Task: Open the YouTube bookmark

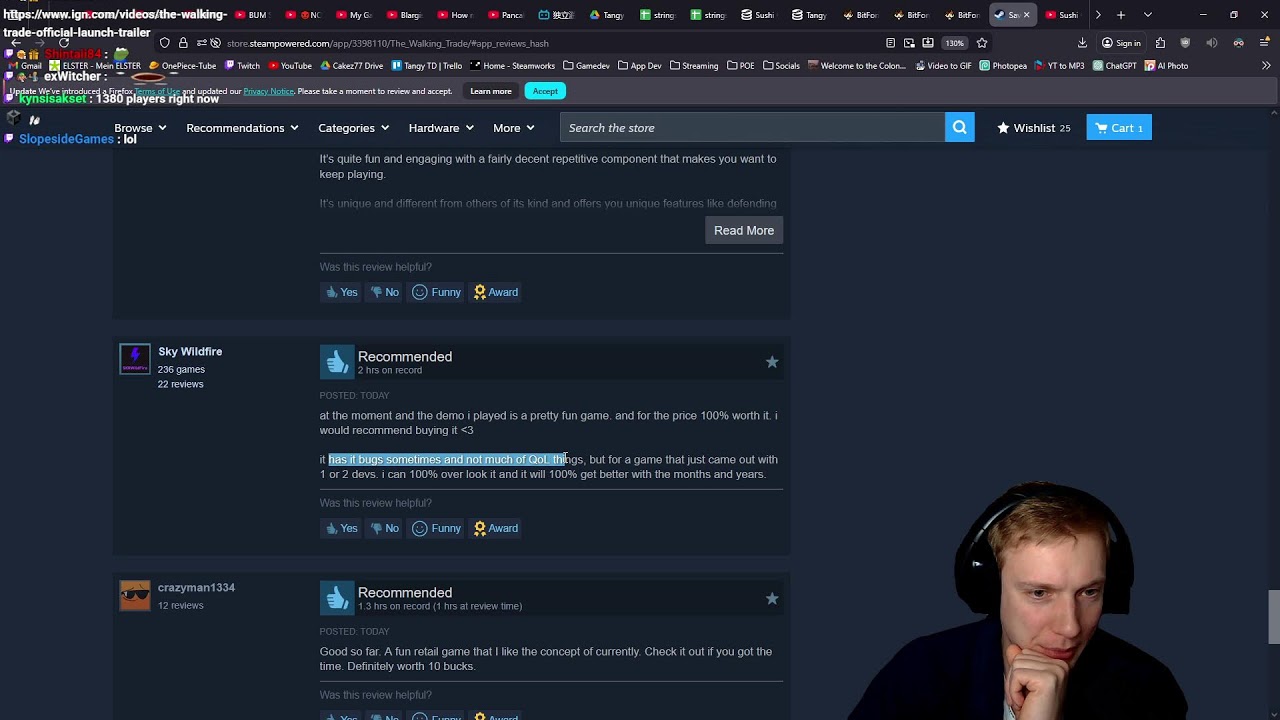Action: (x=290, y=66)
